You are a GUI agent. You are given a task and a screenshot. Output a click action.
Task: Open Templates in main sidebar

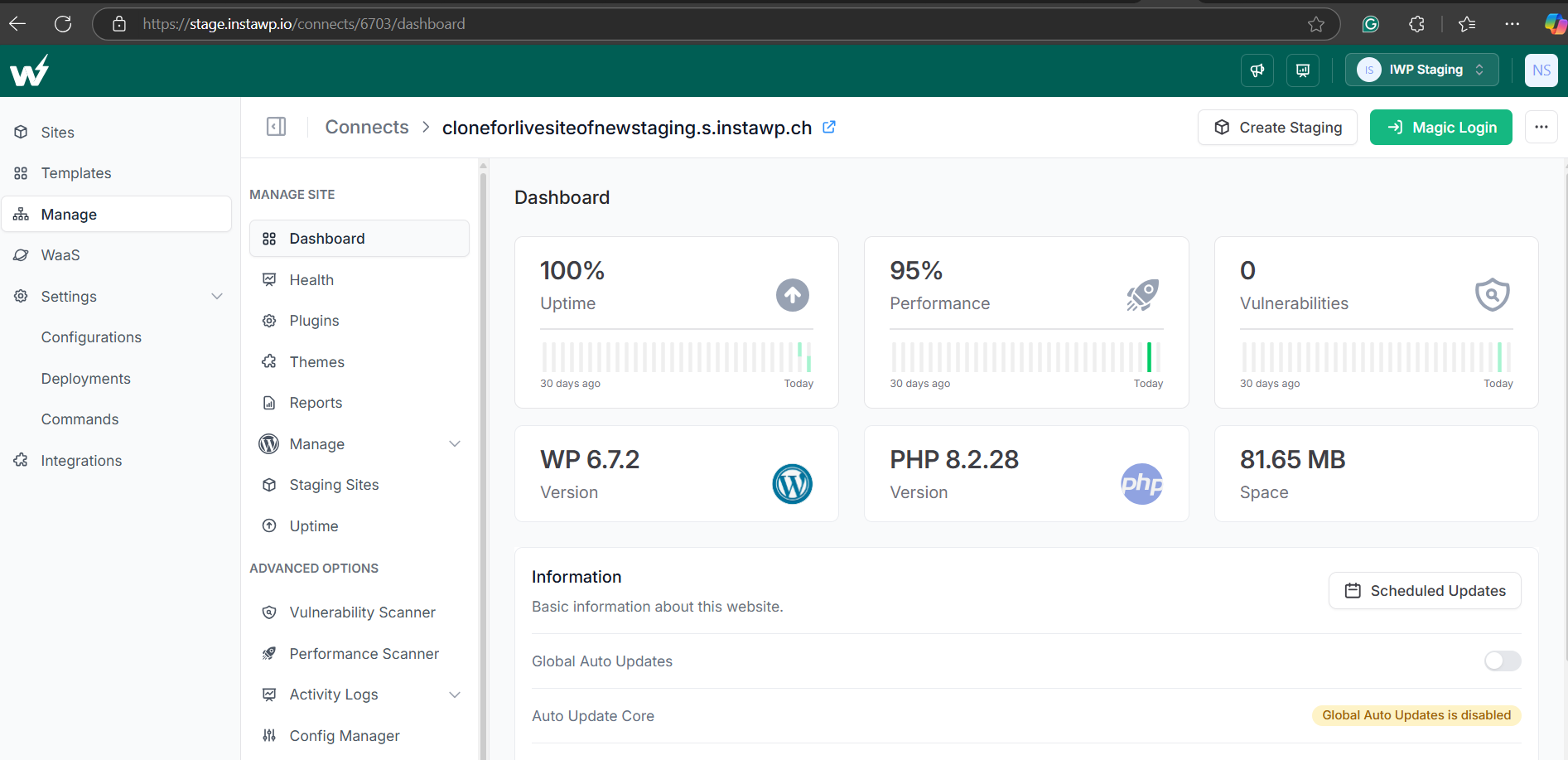pos(117,173)
